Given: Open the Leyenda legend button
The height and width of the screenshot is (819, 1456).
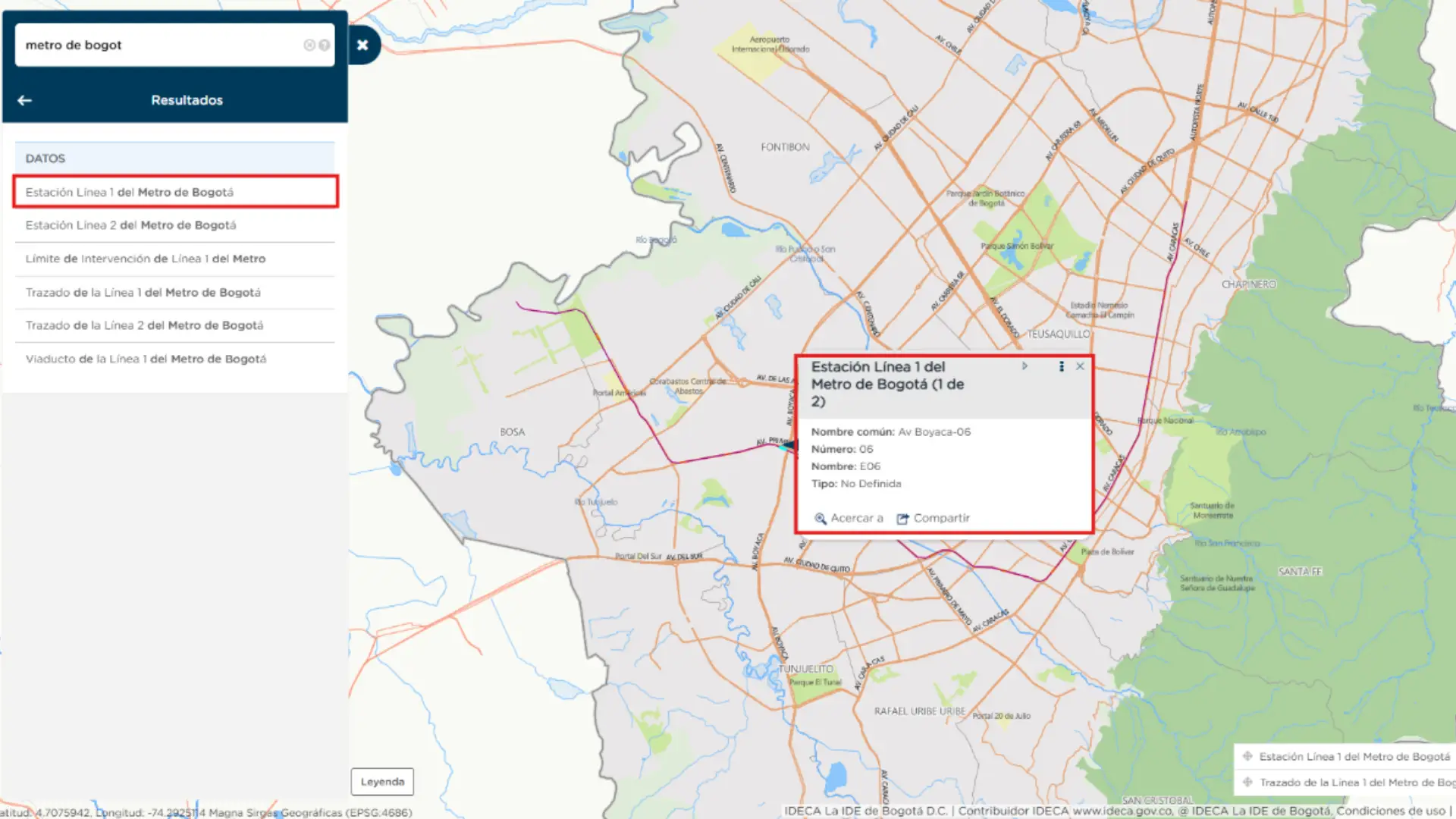Looking at the screenshot, I should point(382,781).
